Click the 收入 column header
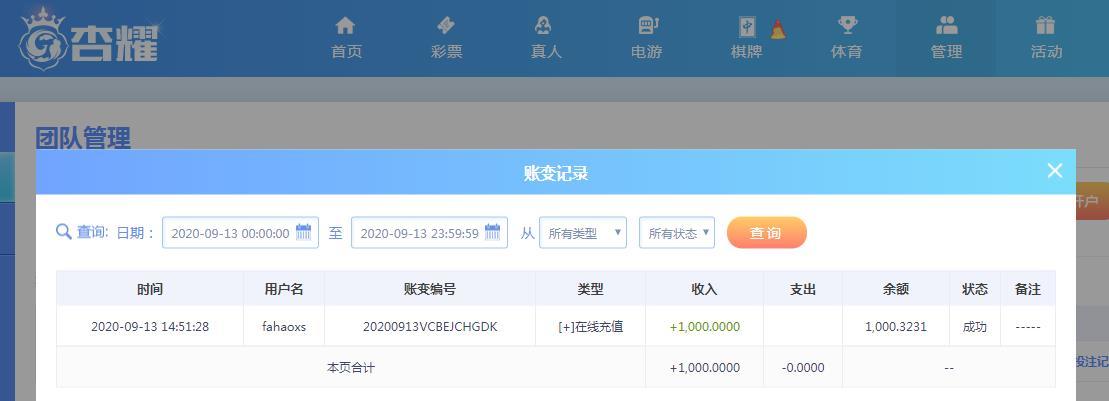This screenshot has height=401, width=1109. [704, 289]
